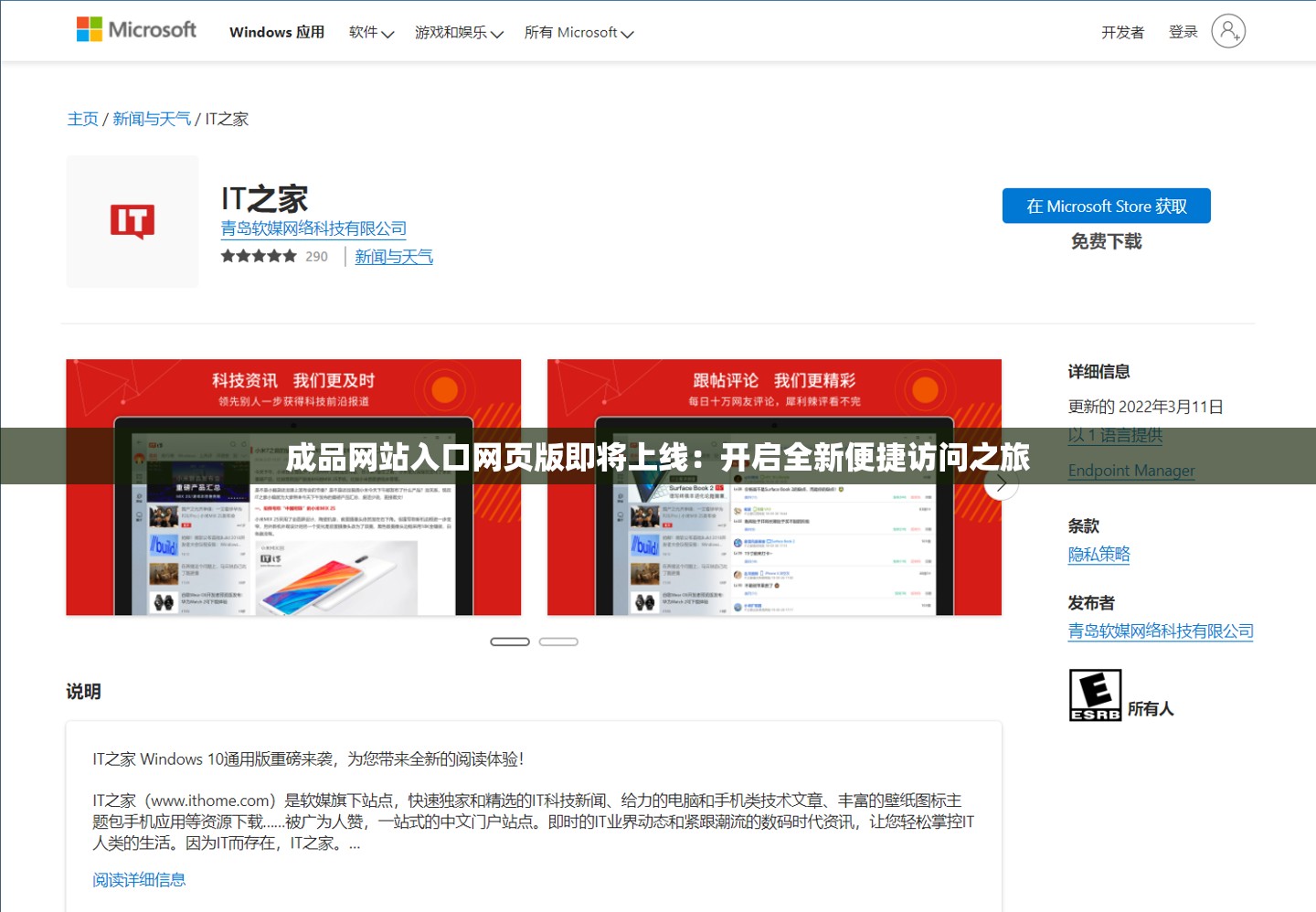The image size is (1316, 912).
Task: Select the second carousel pagination dot
Action: [x=558, y=642]
